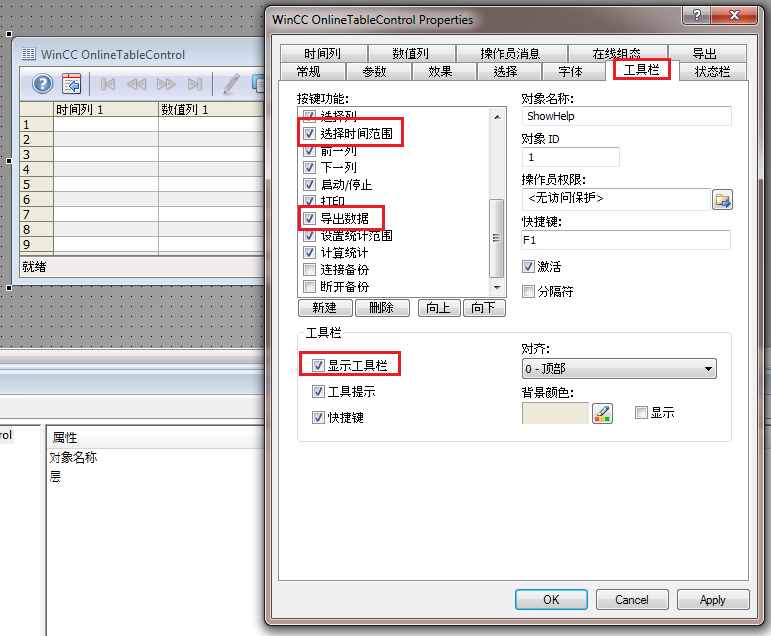This screenshot has height=636, width=771.
Task: Select the 工具栏 tab
Action: pyautogui.click(x=642, y=69)
